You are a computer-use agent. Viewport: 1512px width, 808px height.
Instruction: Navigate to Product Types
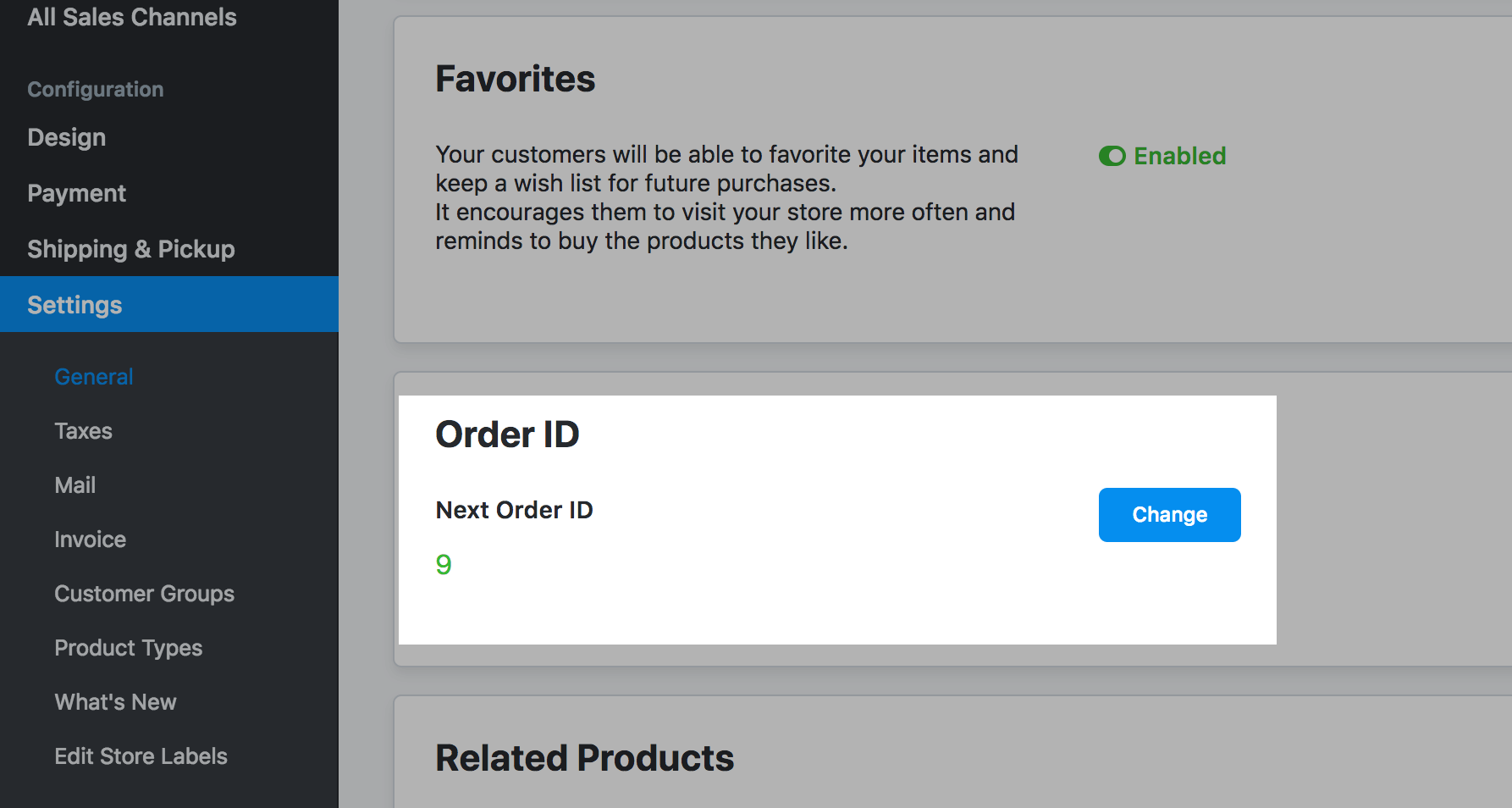click(x=129, y=648)
